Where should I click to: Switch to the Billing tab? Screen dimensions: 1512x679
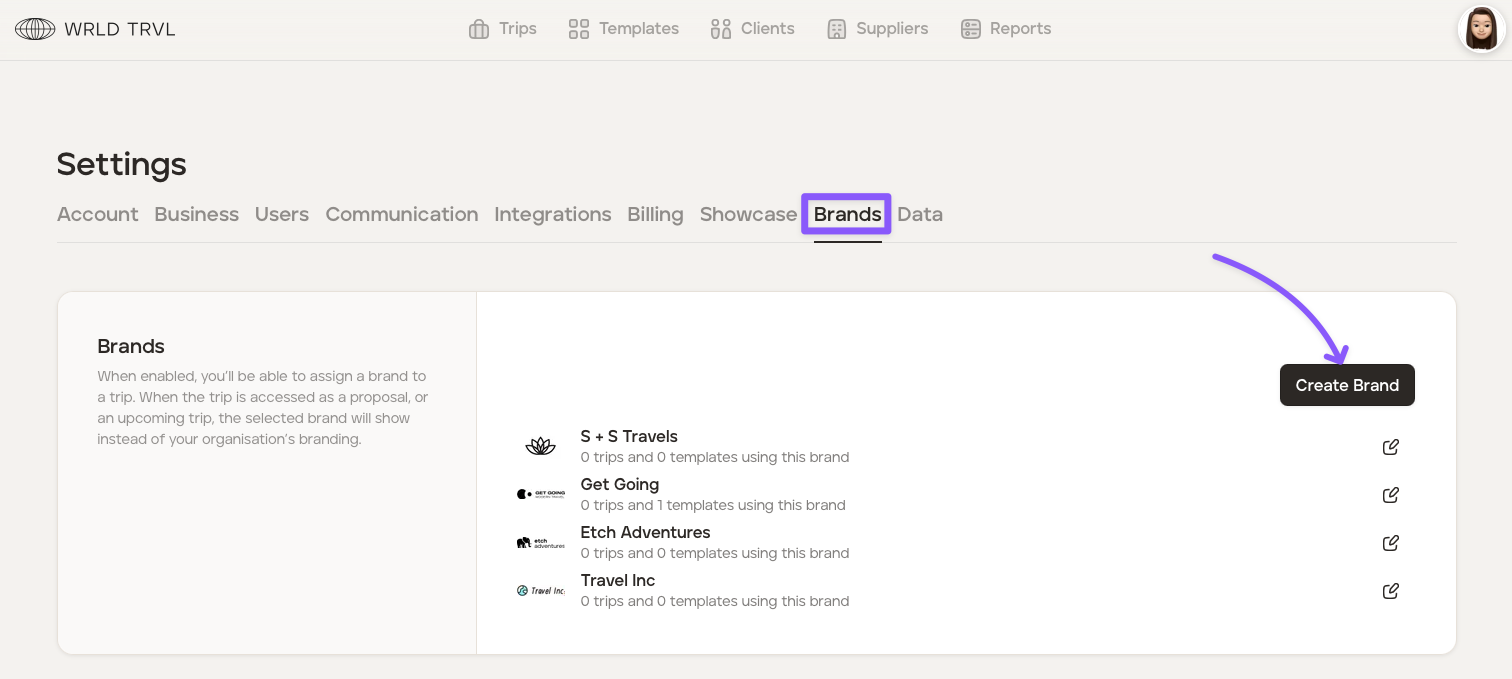click(x=655, y=214)
